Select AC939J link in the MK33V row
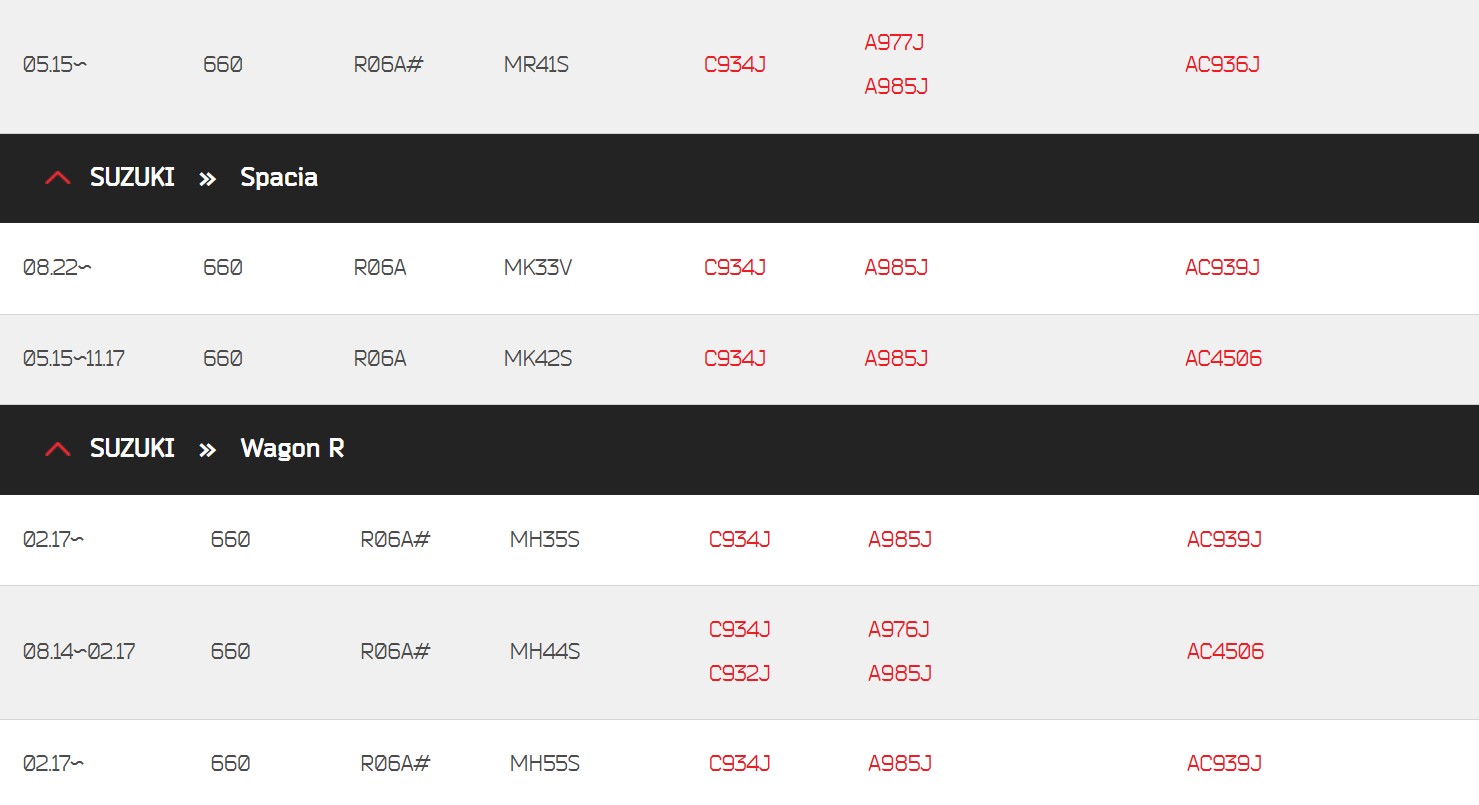1479x805 pixels. 1222,268
